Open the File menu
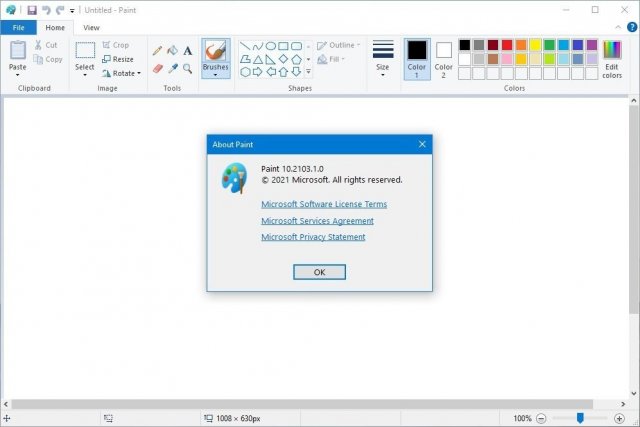 click(x=18, y=27)
